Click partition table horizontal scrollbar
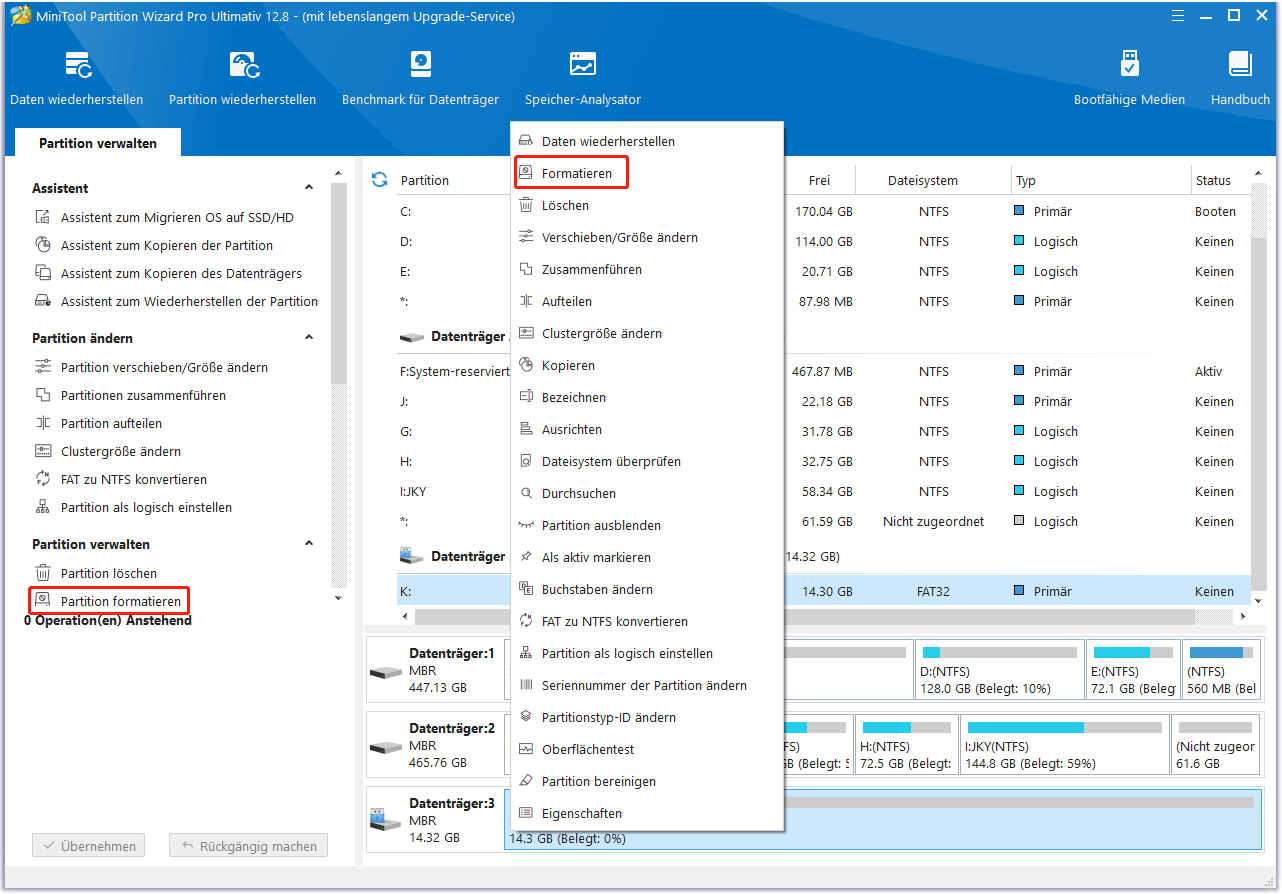 pos(804,617)
